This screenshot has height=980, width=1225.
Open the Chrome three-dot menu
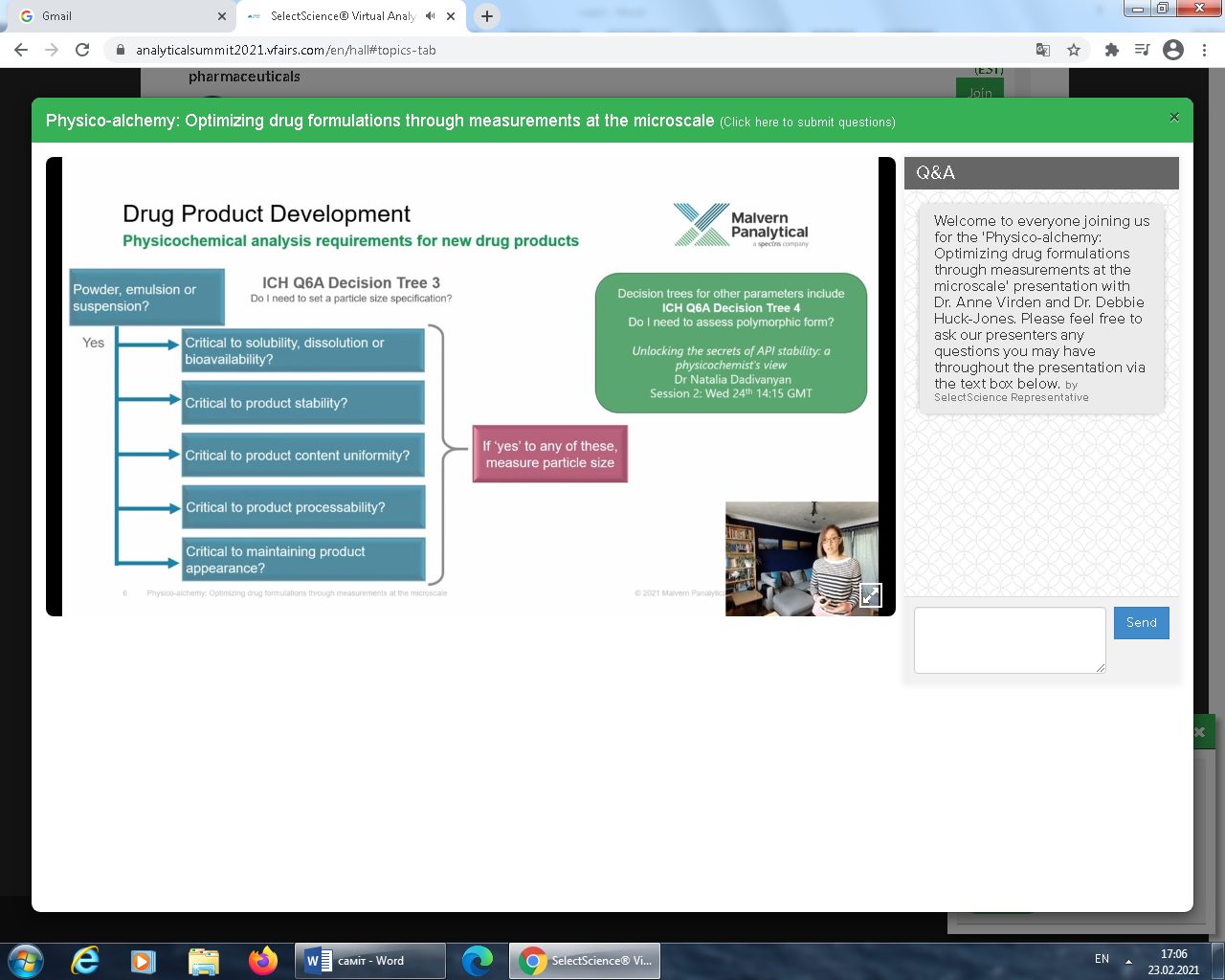pyautogui.click(x=1205, y=50)
